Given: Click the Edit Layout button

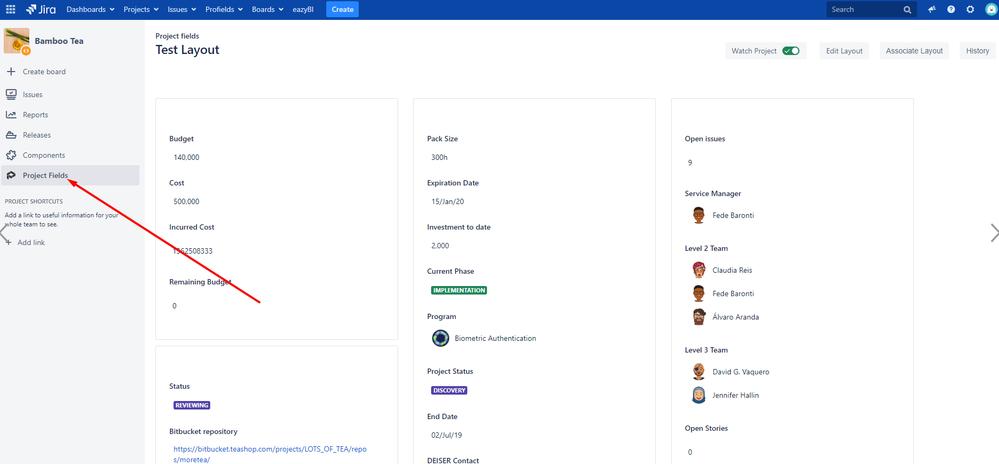Looking at the screenshot, I should click(844, 51).
